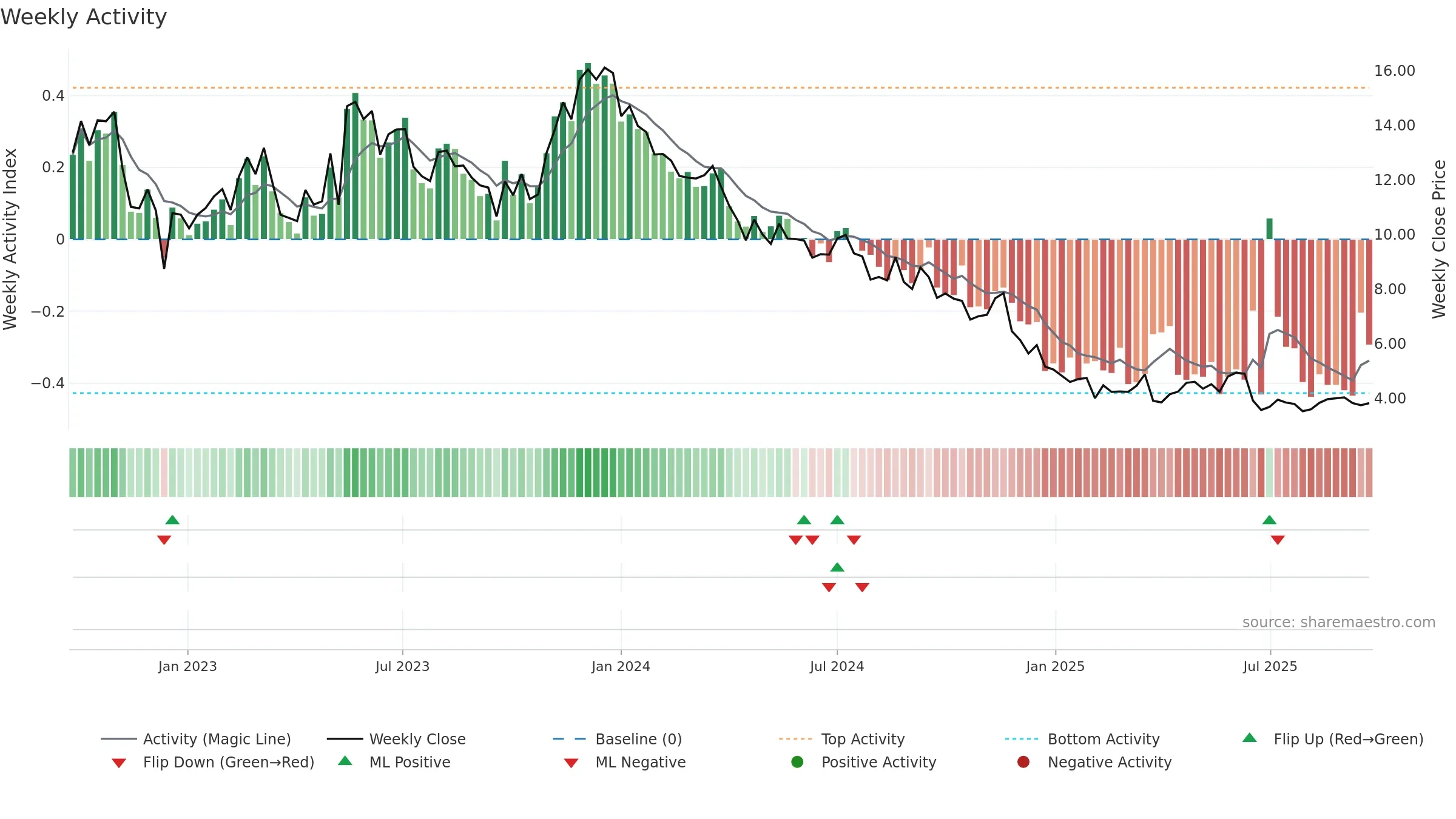Toggle the Weekly Close legend entry
The image size is (1456, 819).
pos(396,739)
